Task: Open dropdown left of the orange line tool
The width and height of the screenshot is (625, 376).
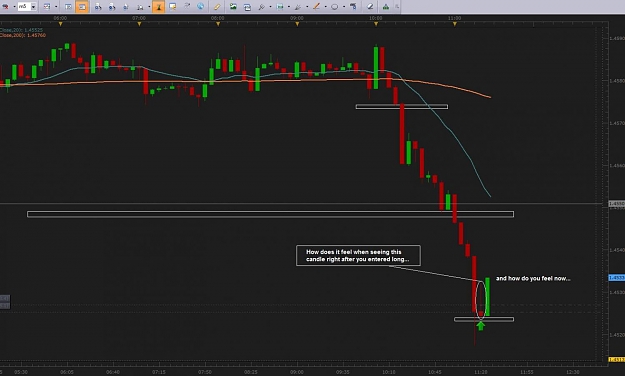Action: pyautogui.click(x=307, y=7)
